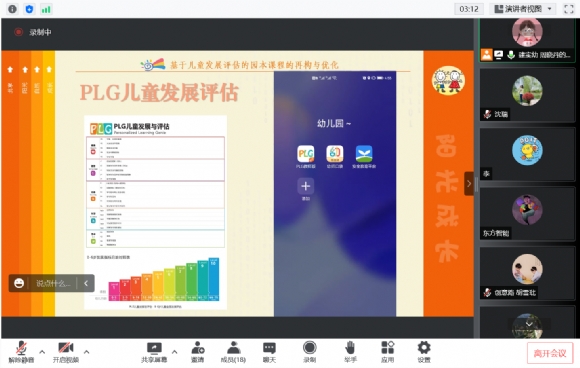This screenshot has width=580, height=368.
Task: Click the 说点什么 chat input field
Action: [53, 284]
